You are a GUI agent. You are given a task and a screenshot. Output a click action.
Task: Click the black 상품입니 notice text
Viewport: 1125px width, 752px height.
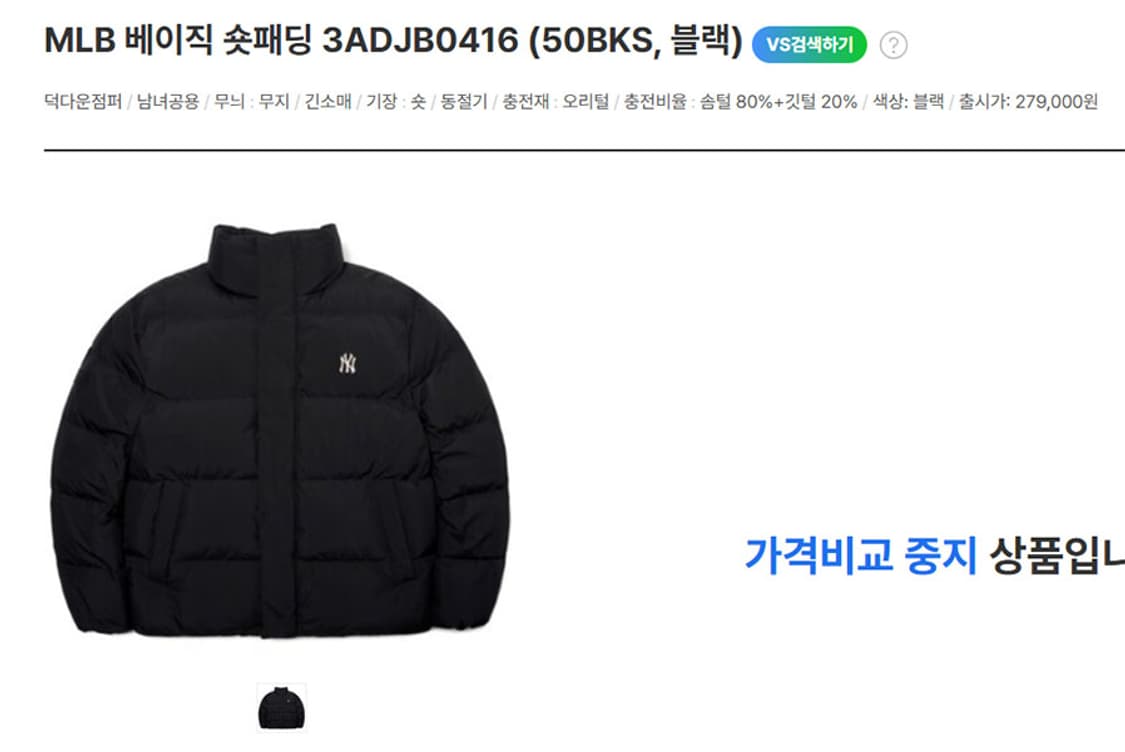click(1057, 555)
